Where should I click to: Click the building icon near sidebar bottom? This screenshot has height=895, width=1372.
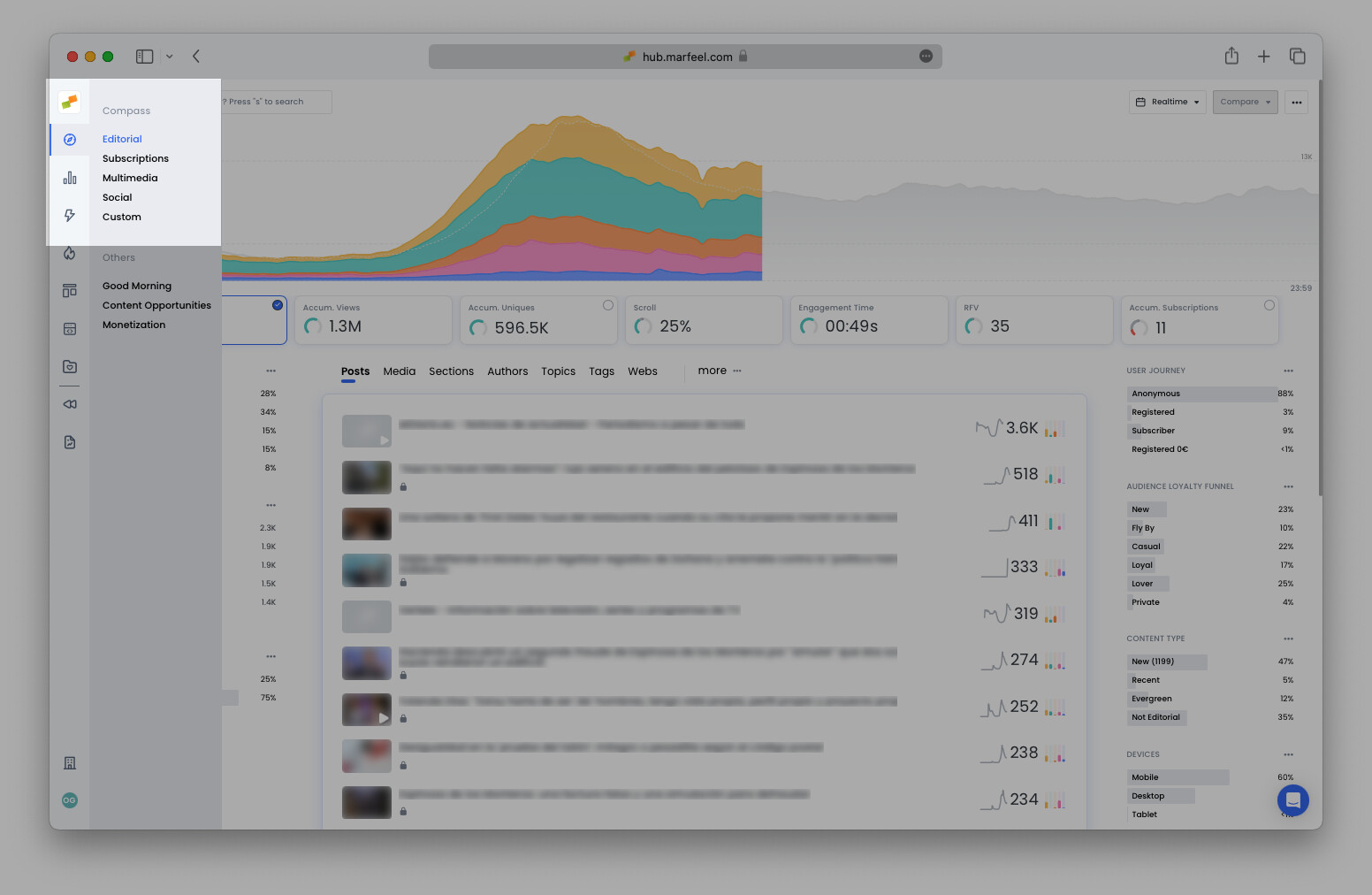[69, 761]
